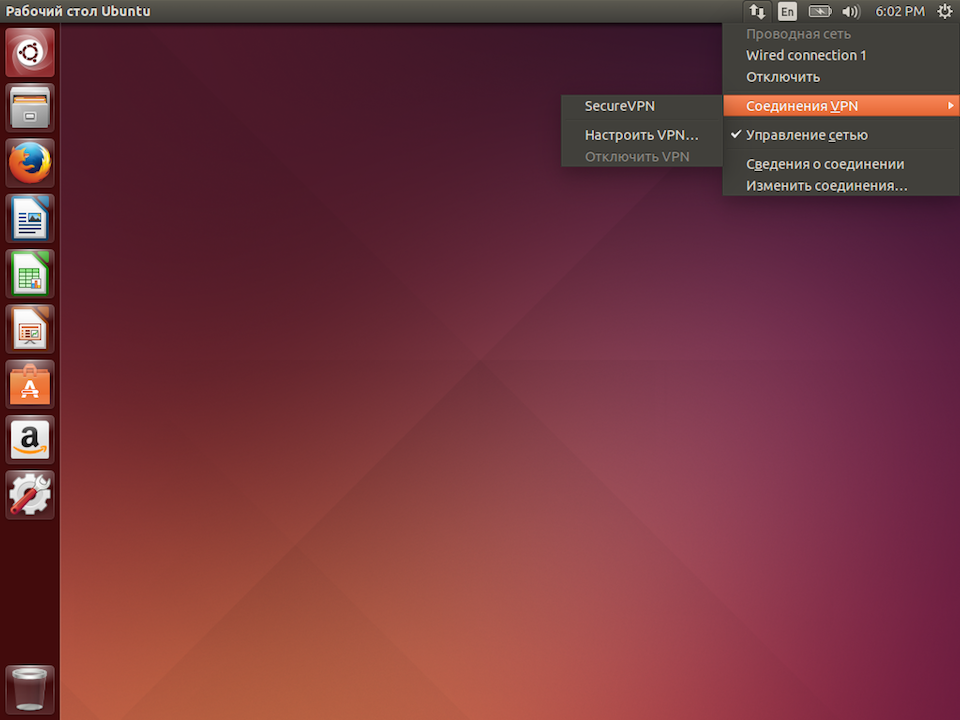Open the sound volume indicator
The width and height of the screenshot is (960, 720).
pyautogui.click(x=851, y=11)
